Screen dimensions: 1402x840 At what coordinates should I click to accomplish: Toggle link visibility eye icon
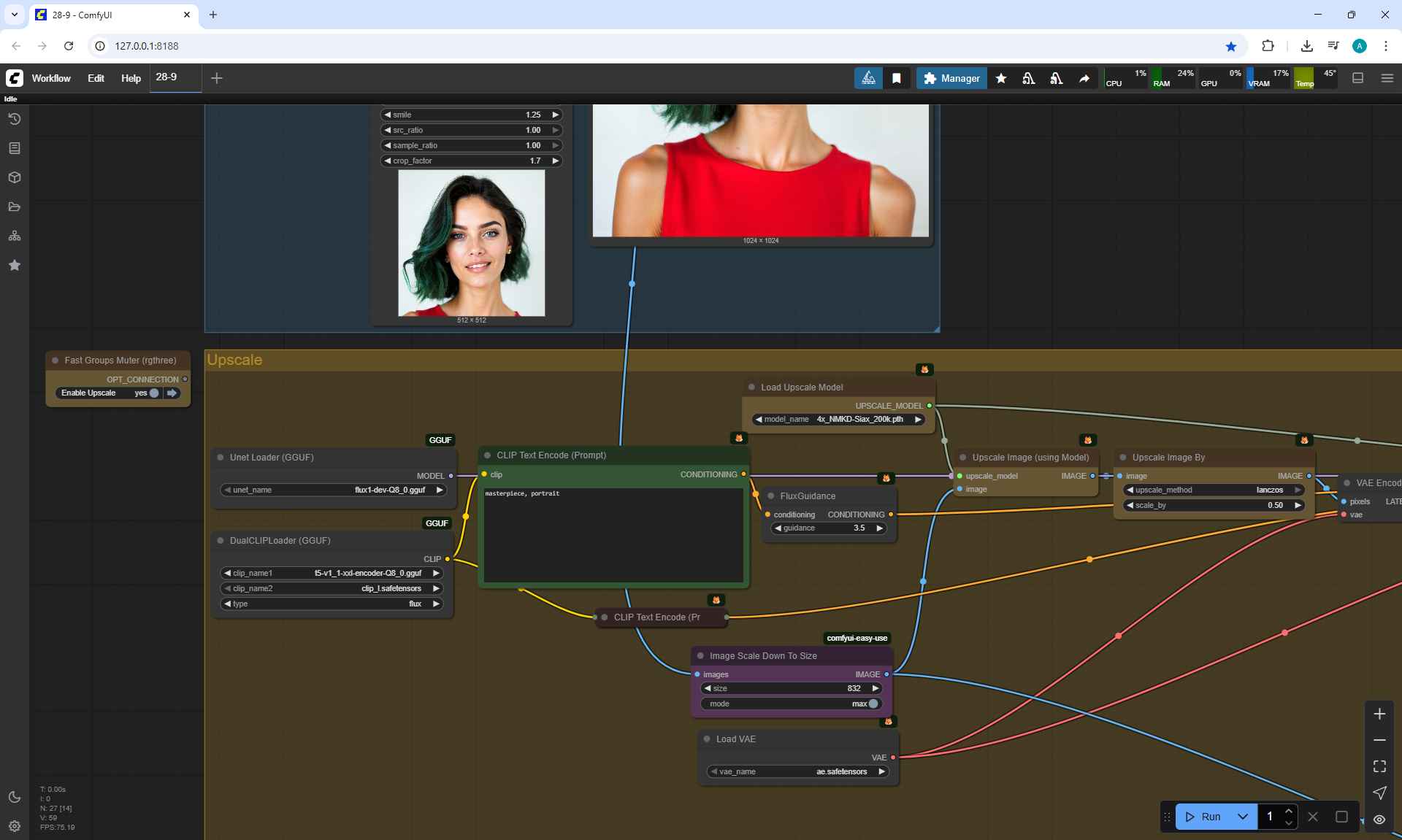pyautogui.click(x=1379, y=819)
